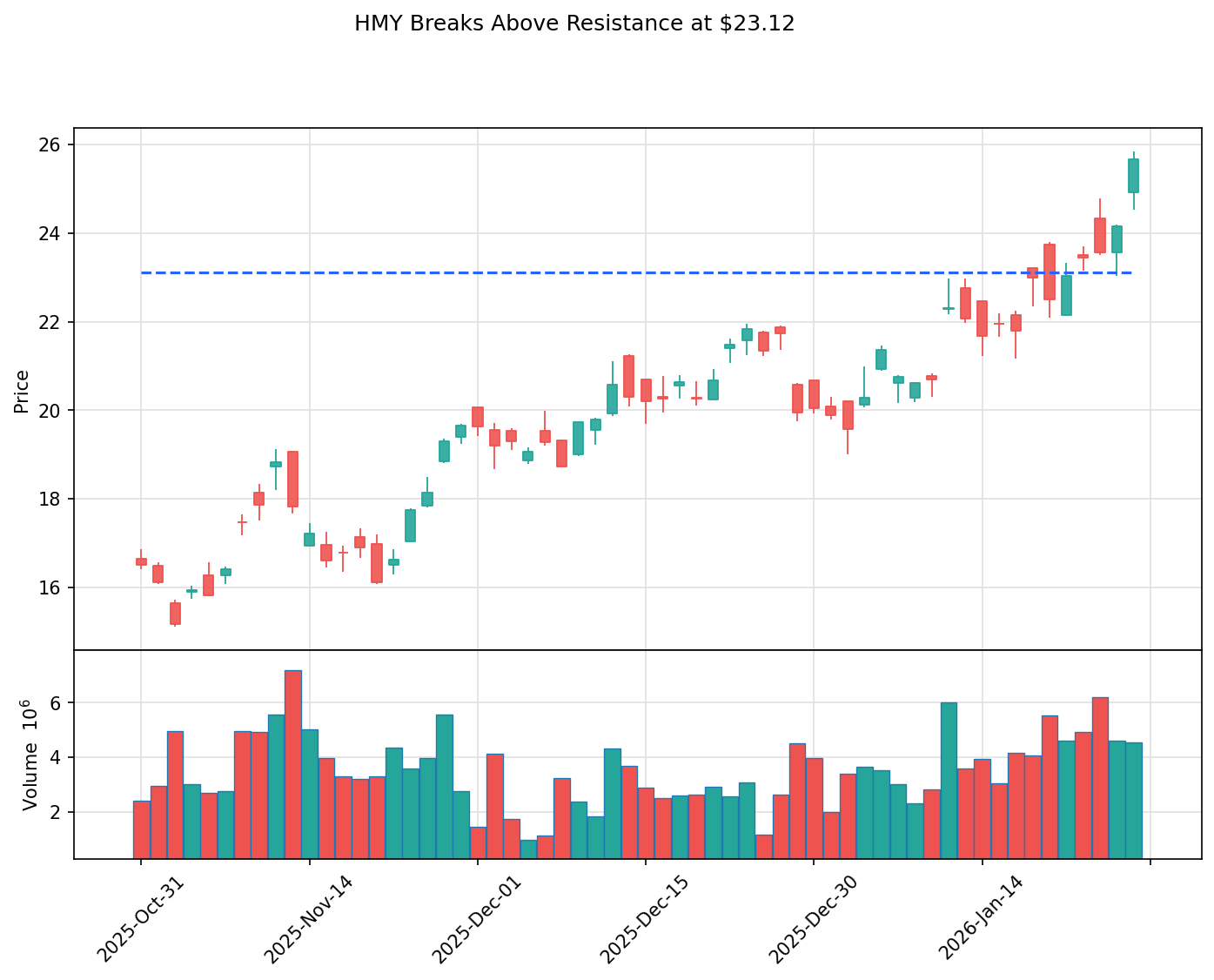Click the tallest red volume bar above 7 million
Screen dimensions: 1214x980
click(x=293, y=764)
